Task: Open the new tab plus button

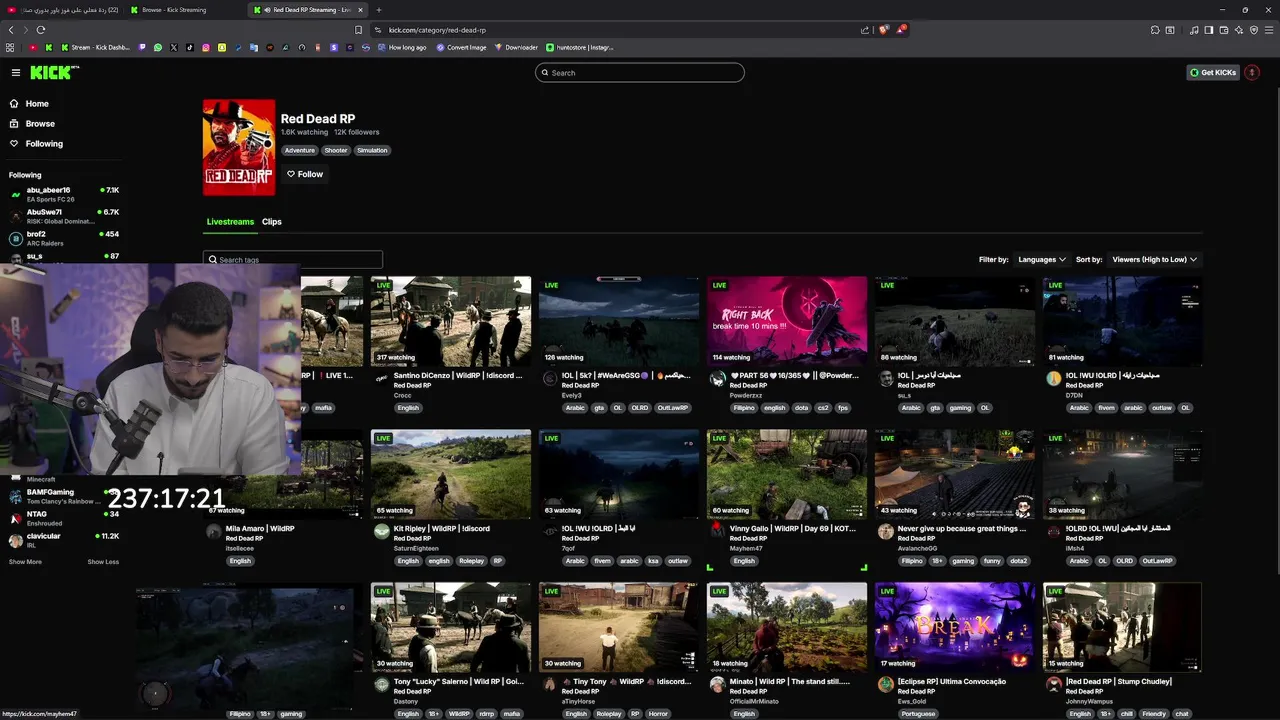Action: 378,10
